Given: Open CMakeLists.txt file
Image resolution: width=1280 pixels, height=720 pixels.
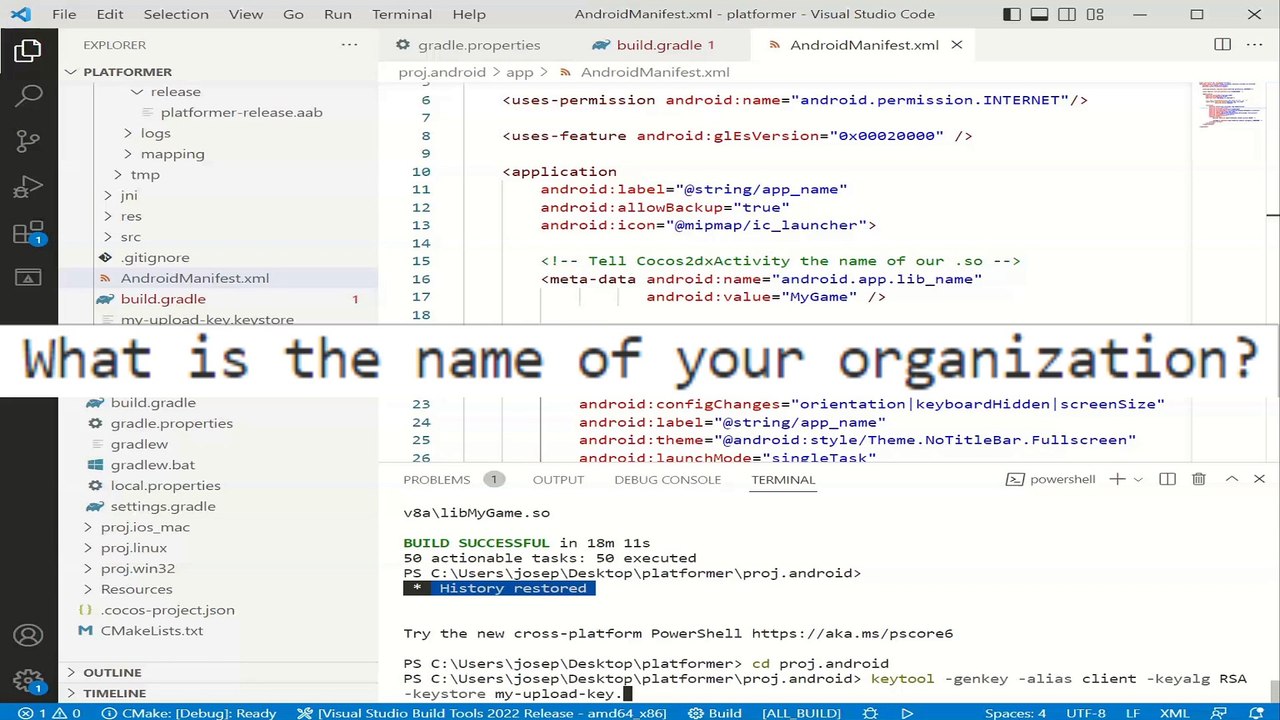Looking at the screenshot, I should 151,631.
